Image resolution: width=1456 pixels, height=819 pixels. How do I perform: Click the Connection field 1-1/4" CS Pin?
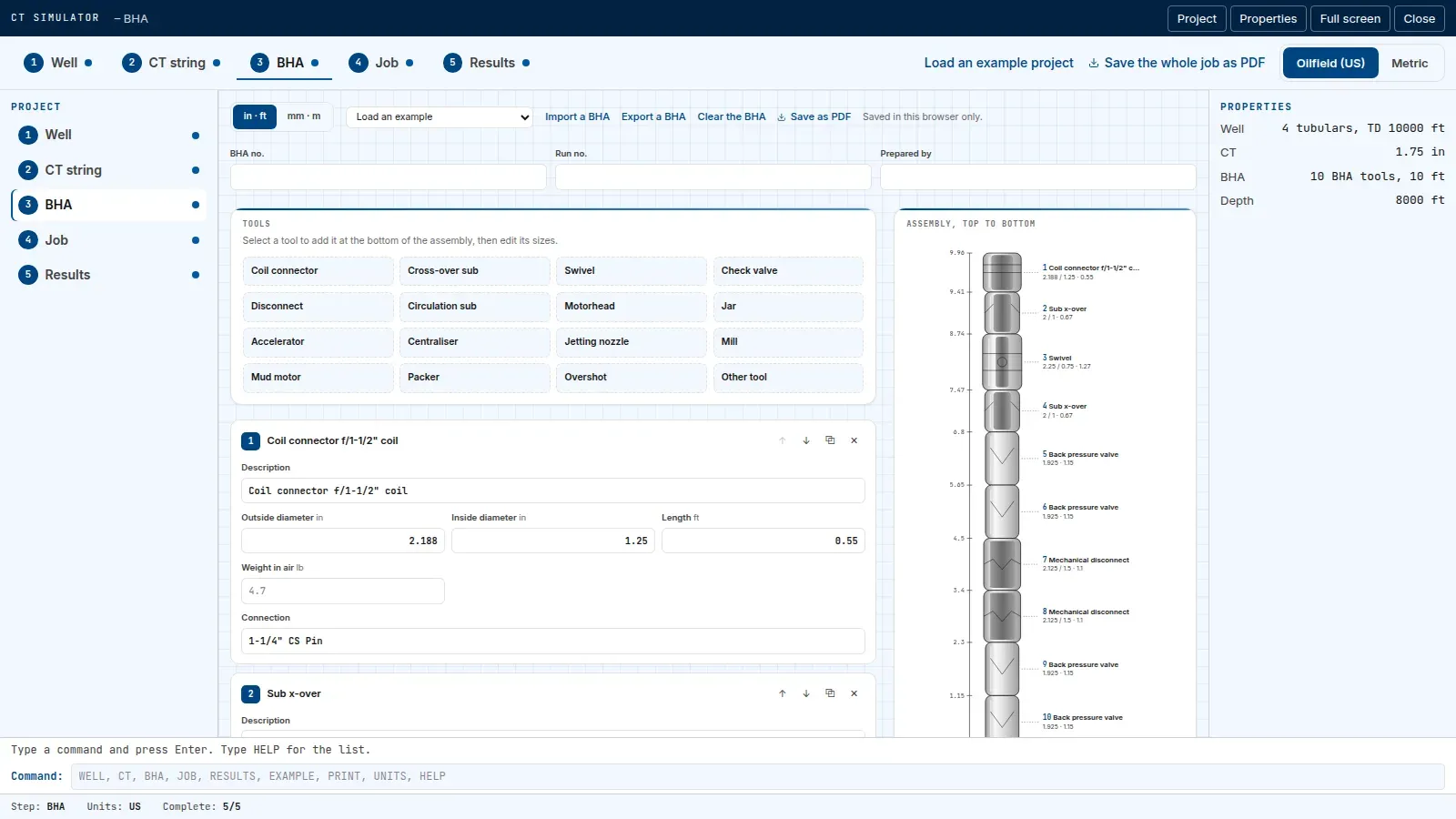pyautogui.click(x=552, y=641)
